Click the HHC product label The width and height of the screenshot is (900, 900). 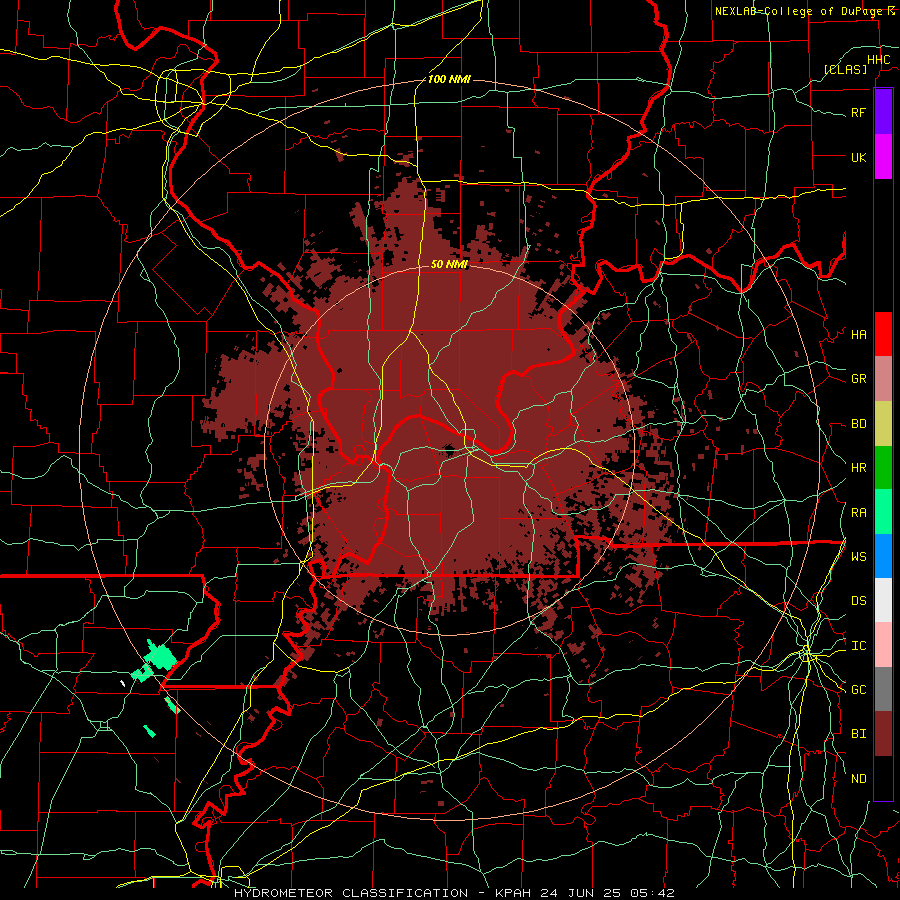(878, 60)
